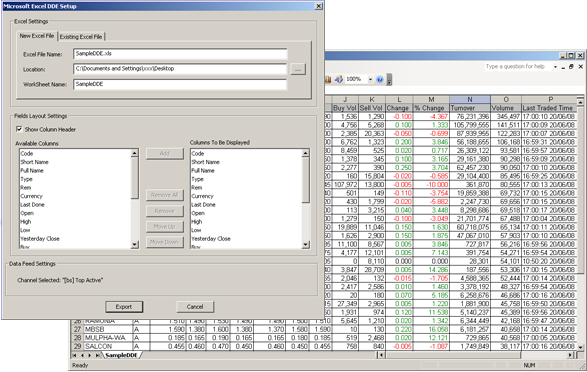Viewport: 587px width, 372px height.
Task: Click the Last Traded Time header cell
Action: tap(549, 108)
